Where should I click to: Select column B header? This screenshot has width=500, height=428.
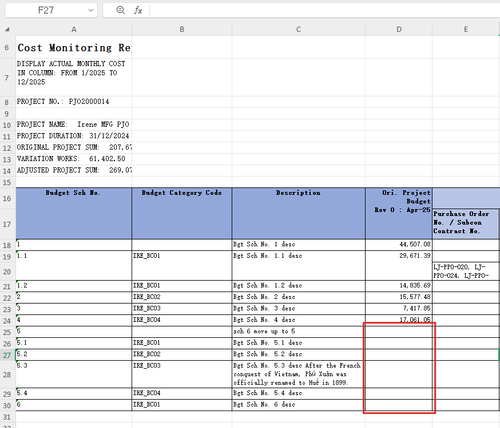click(x=182, y=29)
